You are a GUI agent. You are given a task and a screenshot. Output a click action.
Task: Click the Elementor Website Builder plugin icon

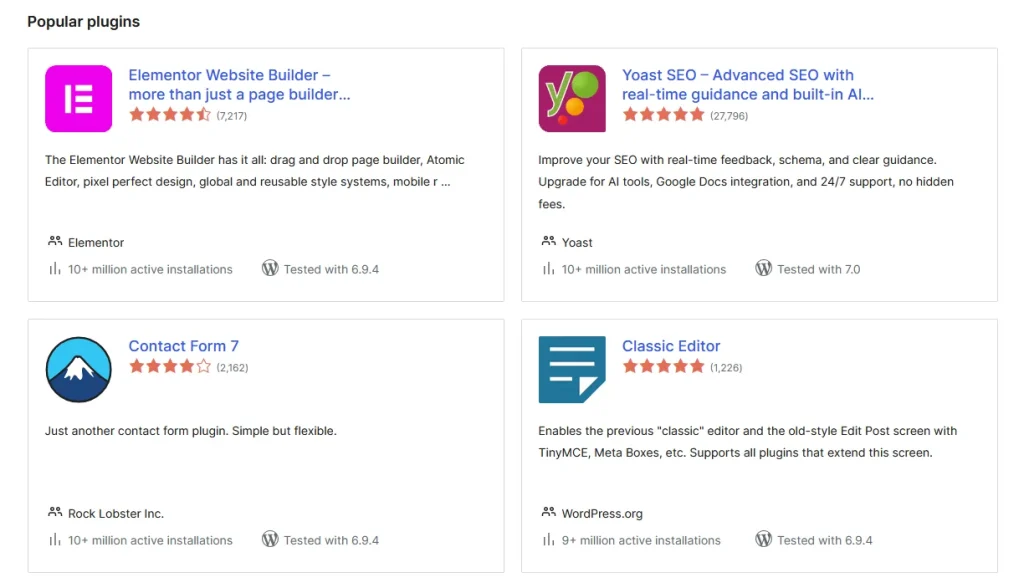pos(78,98)
